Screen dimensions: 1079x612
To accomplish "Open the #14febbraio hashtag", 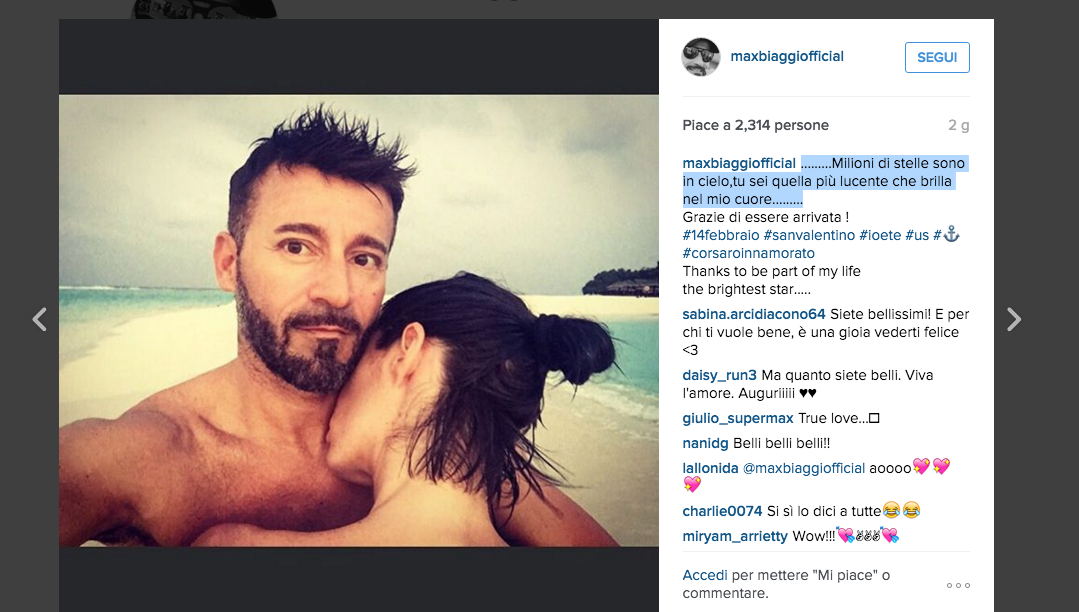I will click(x=720, y=235).
